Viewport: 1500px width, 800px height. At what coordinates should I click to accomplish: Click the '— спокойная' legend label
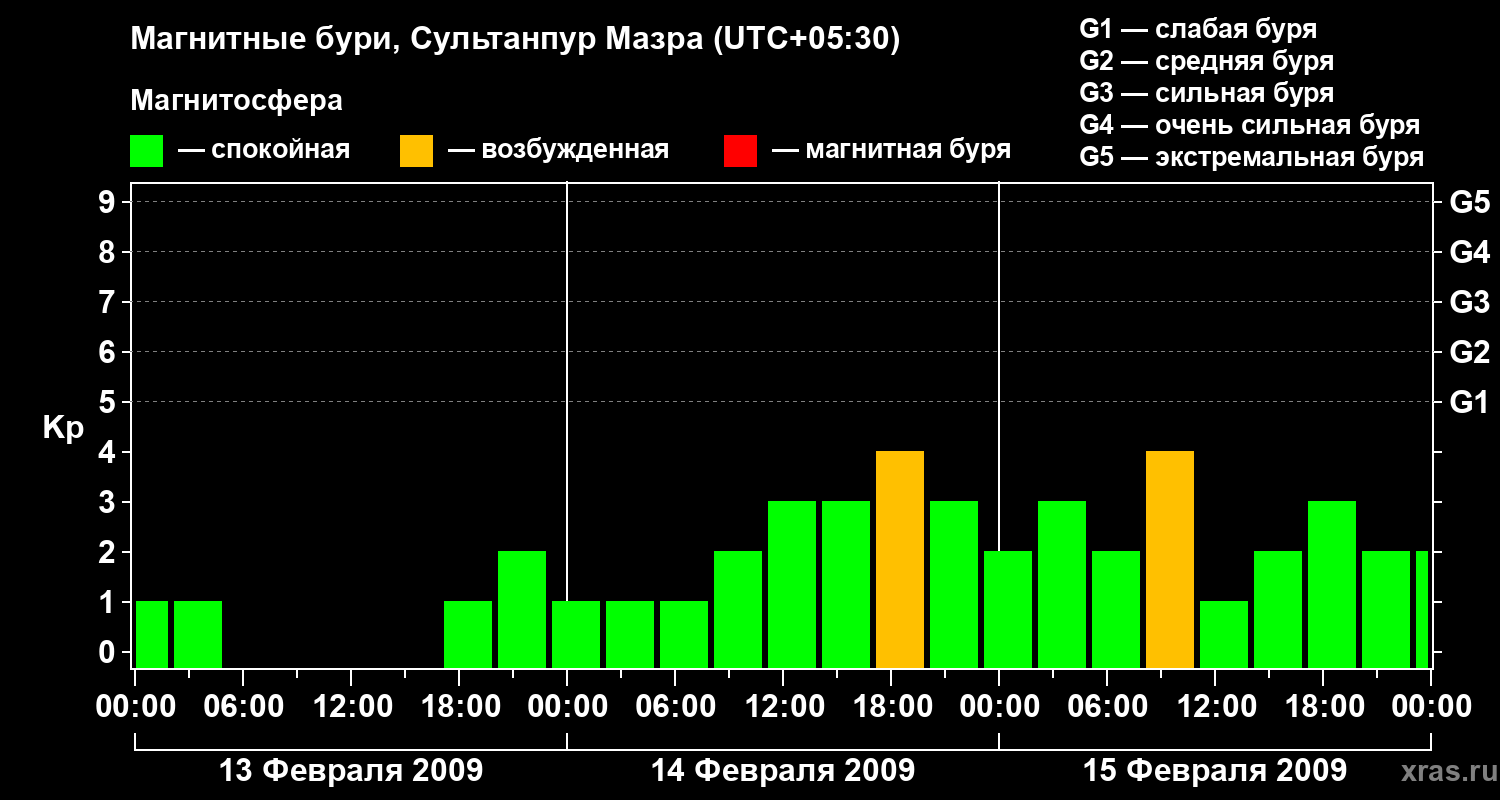pyautogui.click(x=264, y=151)
